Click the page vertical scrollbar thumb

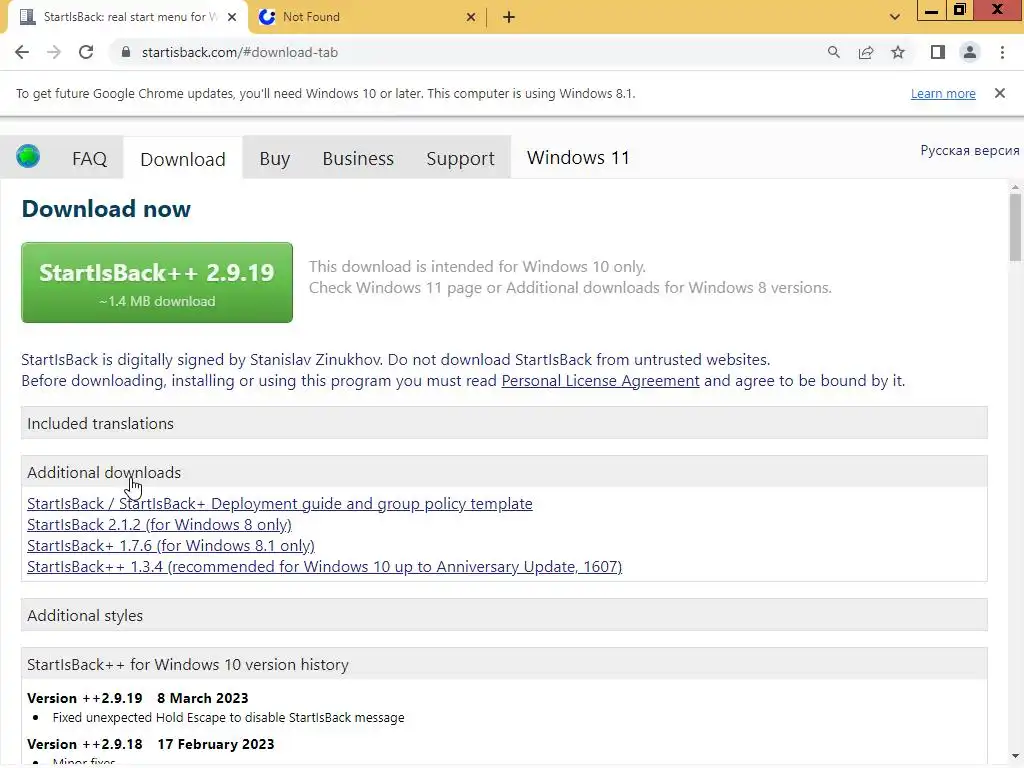1015,227
